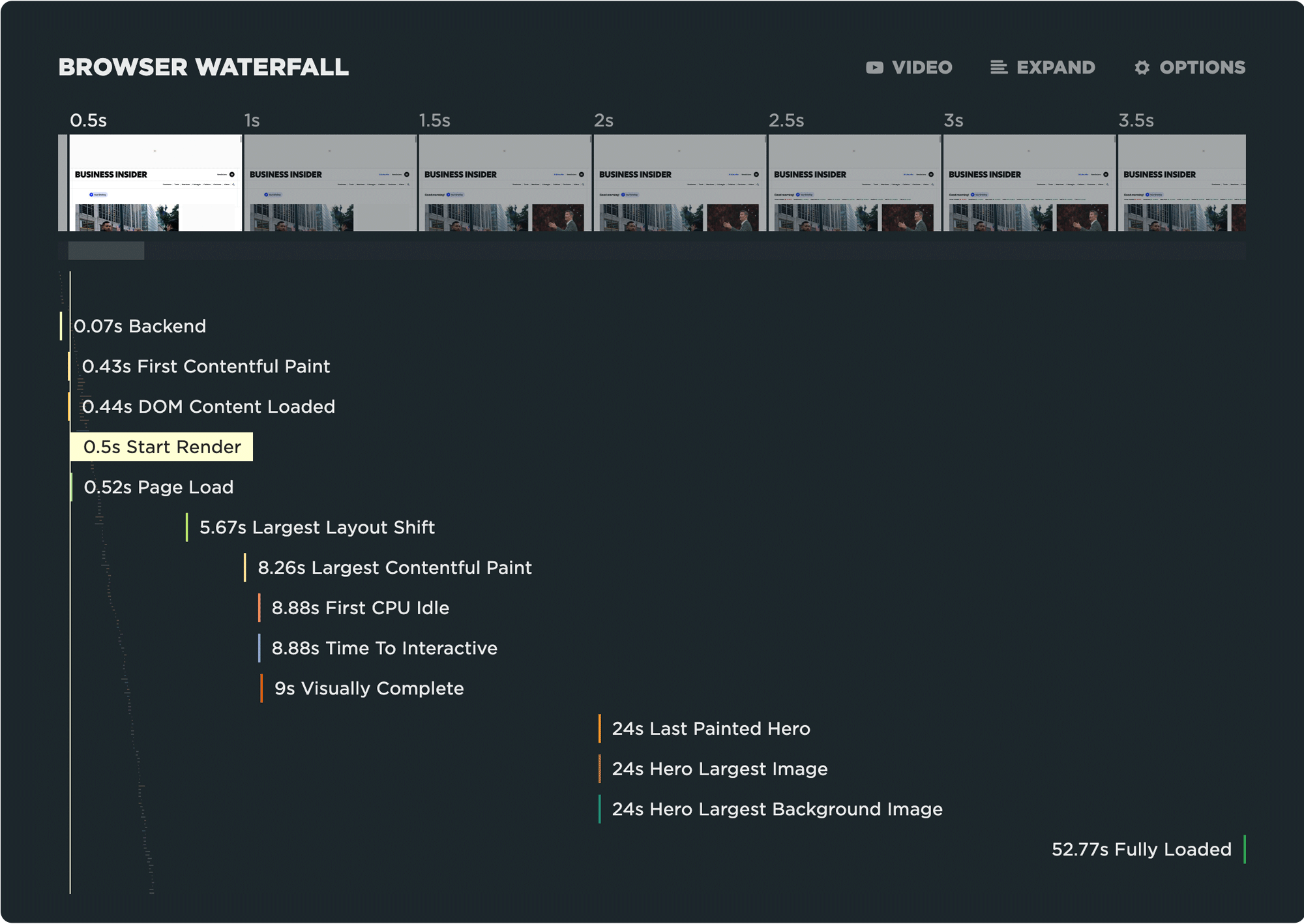1304x924 pixels.
Task: Select the 1s filmstrip thumbnail
Action: tap(330, 183)
